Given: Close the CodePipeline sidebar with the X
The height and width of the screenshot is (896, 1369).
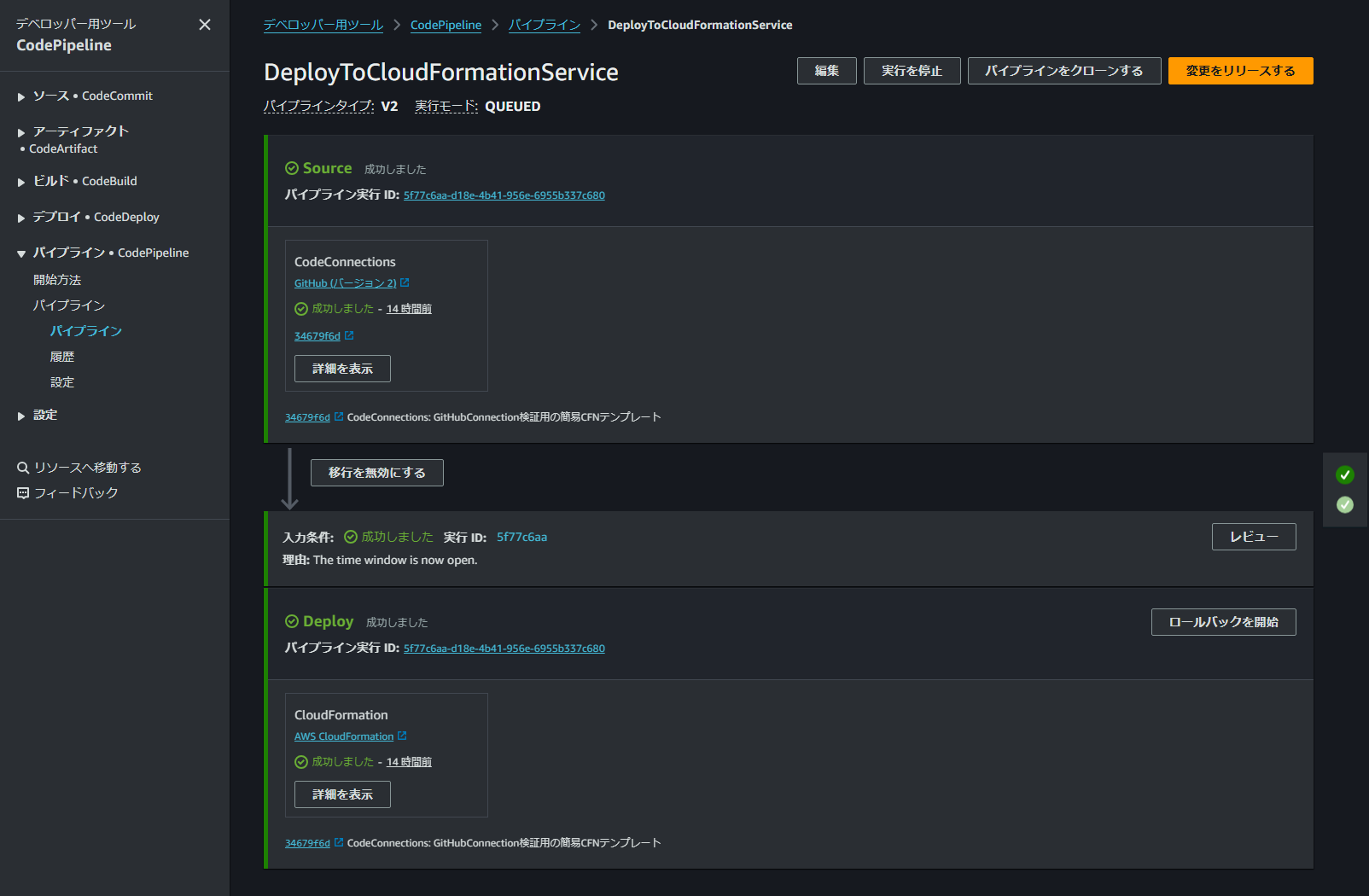Looking at the screenshot, I should 204,25.
